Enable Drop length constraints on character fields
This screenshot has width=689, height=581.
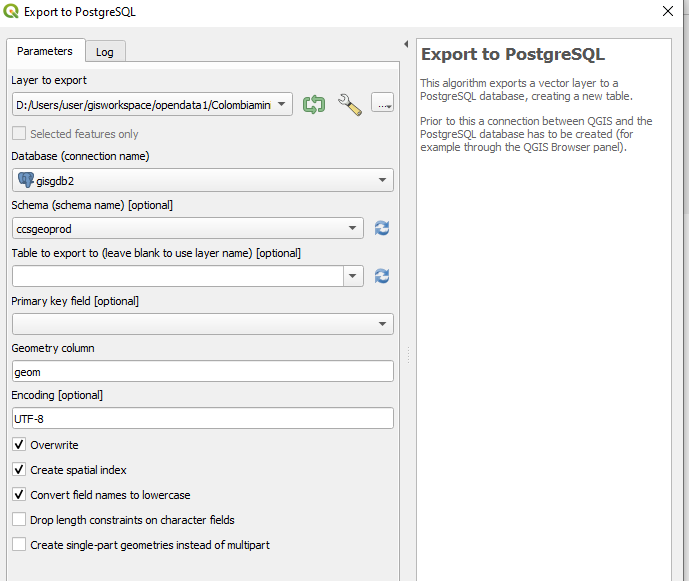pos(19,520)
